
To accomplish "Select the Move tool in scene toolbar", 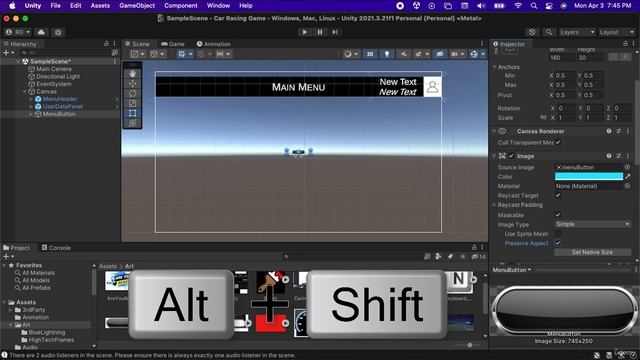I will [132, 84].
